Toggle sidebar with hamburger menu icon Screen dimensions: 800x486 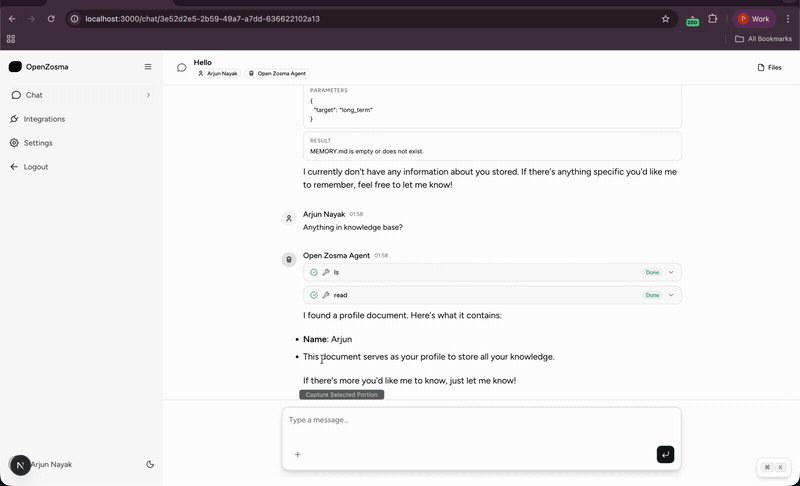tap(148, 67)
